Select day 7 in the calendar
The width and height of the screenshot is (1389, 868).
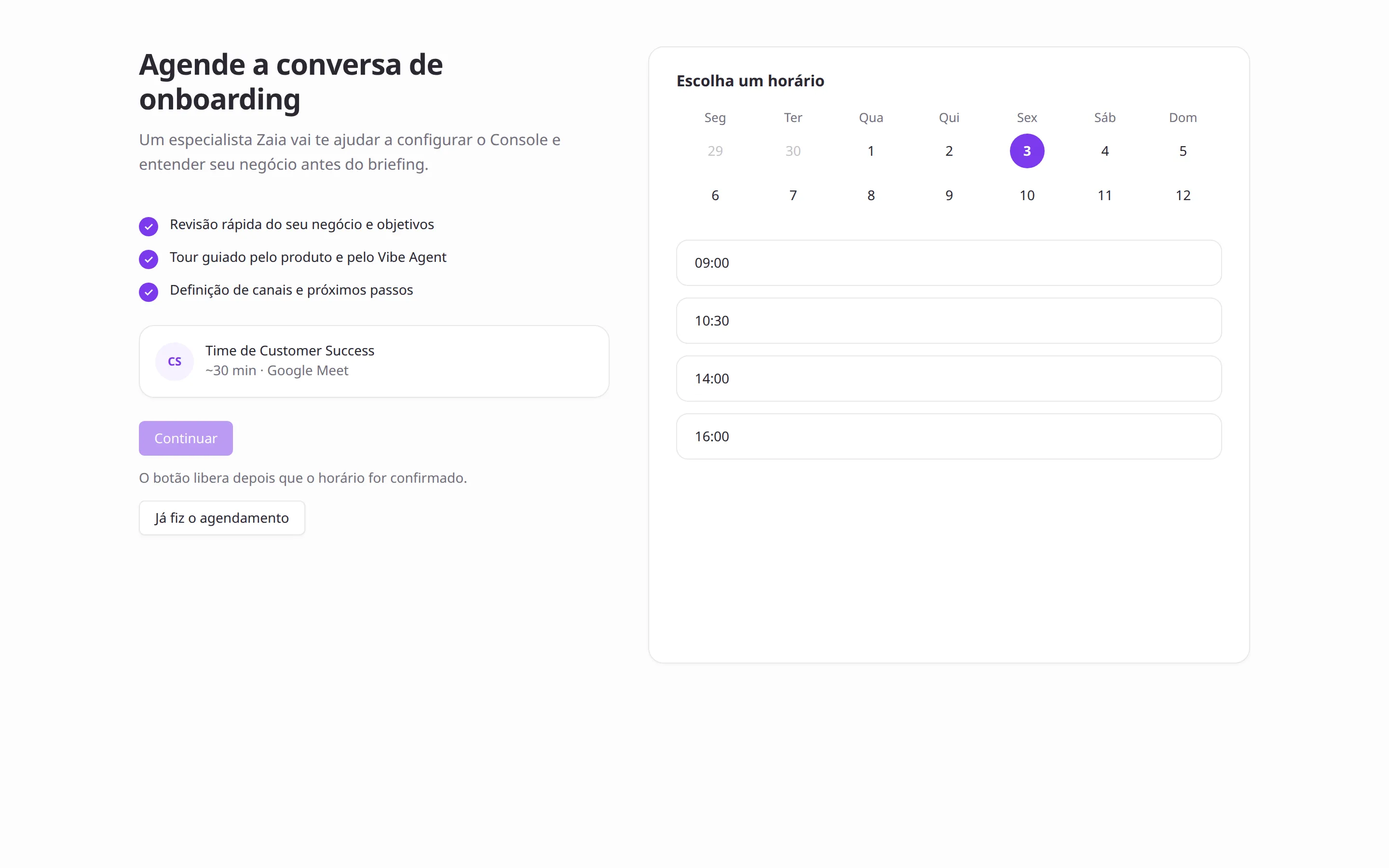(793, 195)
